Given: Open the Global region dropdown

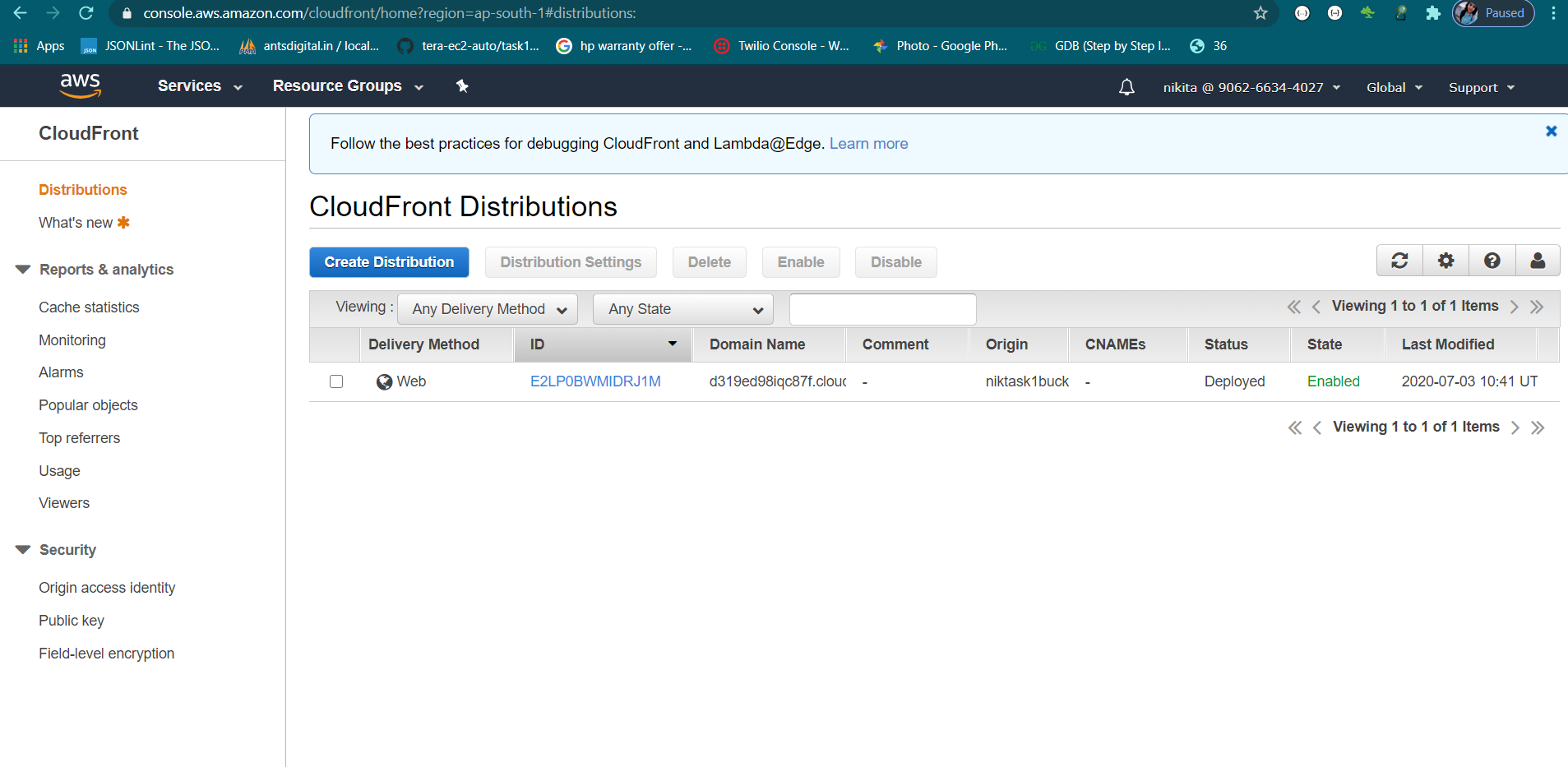Looking at the screenshot, I should [x=1395, y=87].
